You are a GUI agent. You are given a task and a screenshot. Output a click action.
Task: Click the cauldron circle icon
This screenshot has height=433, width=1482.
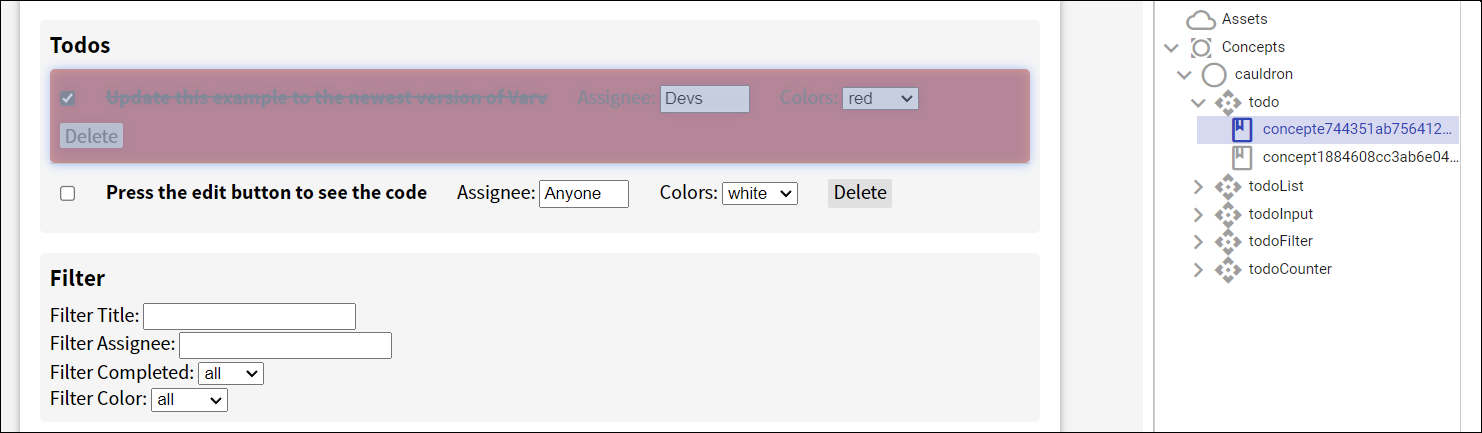coord(1213,74)
